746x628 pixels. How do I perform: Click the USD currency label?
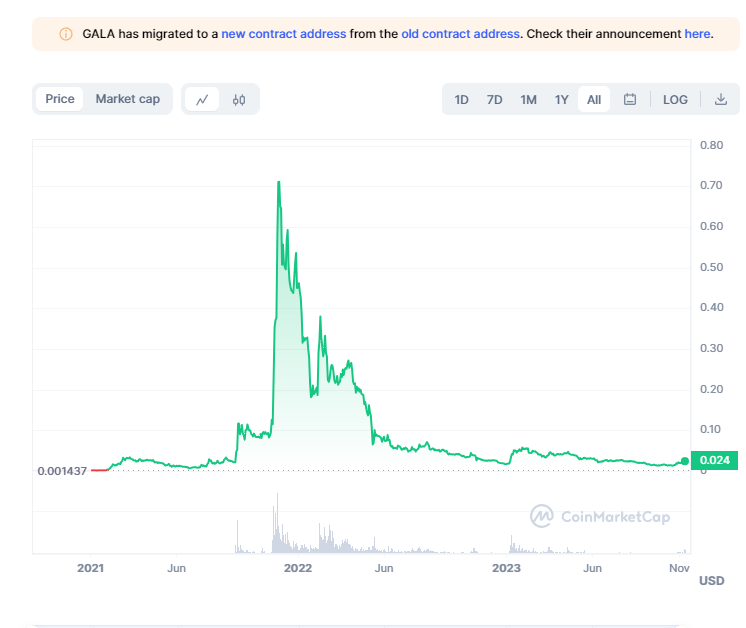pos(711,581)
